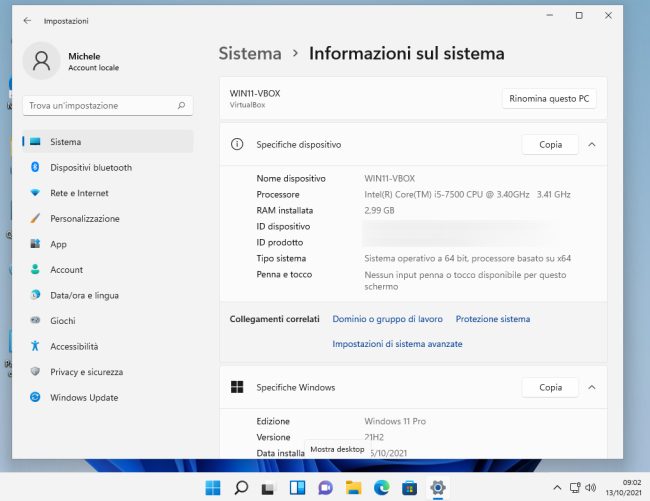Image resolution: width=650 pixels, height=501 pixels.
Task: Open Windows Update settings
Action: pyautogui.click(x=108, y=397)
